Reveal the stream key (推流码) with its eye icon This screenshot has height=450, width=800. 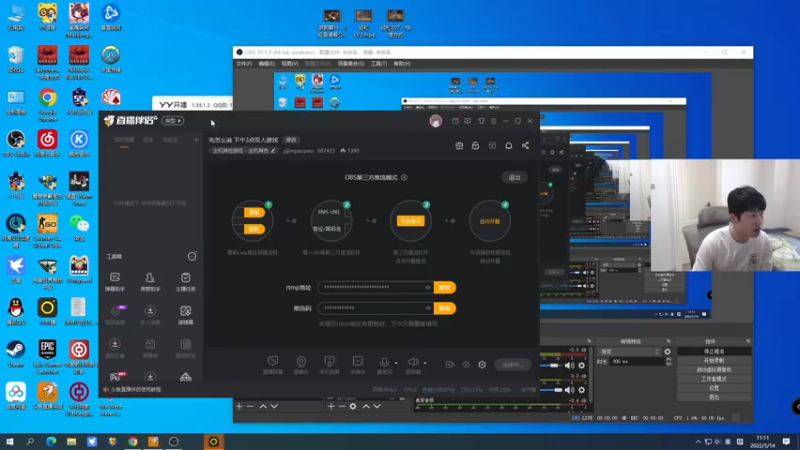(428, 308)
